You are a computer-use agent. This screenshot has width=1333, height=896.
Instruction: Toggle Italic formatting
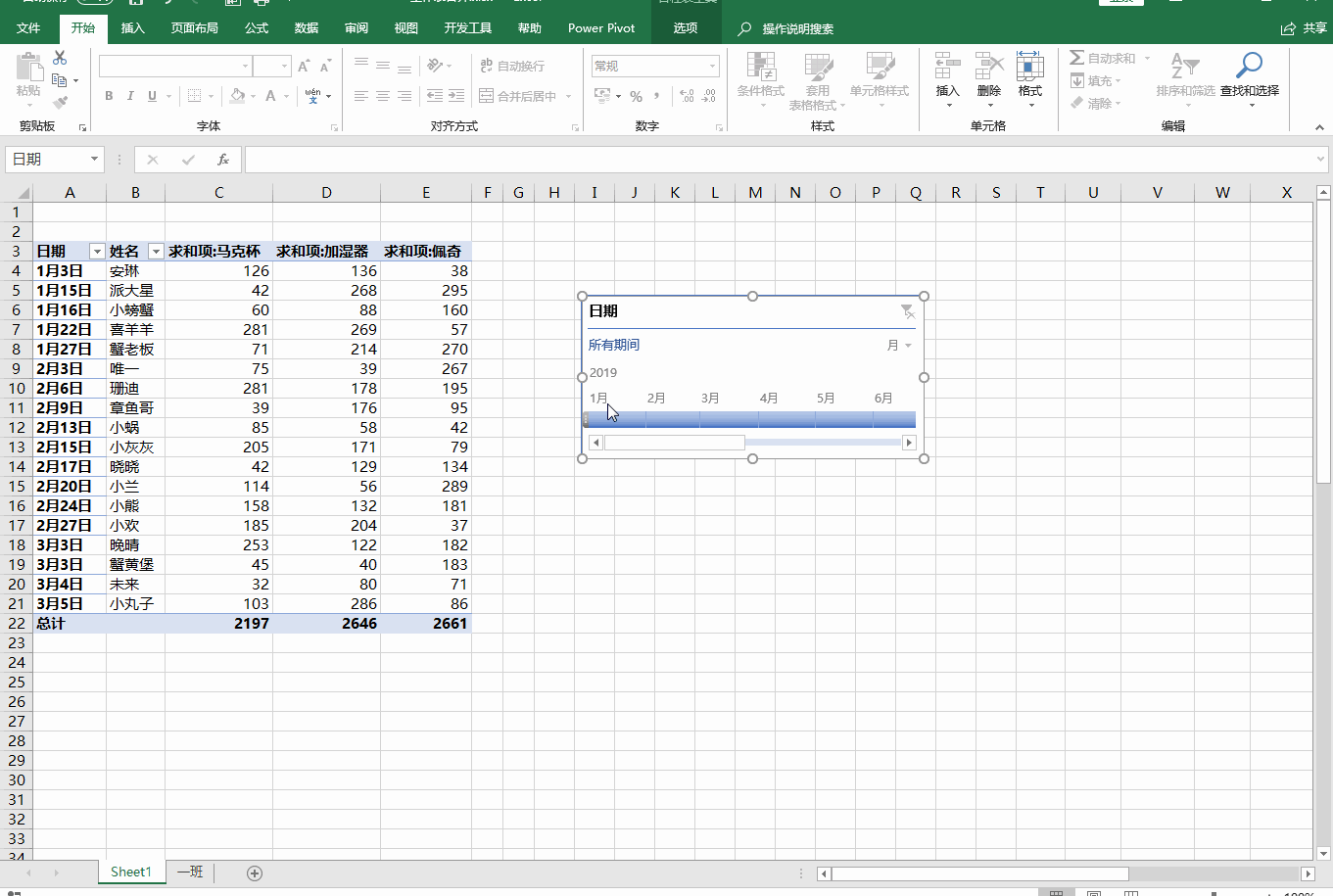(130, 96)
